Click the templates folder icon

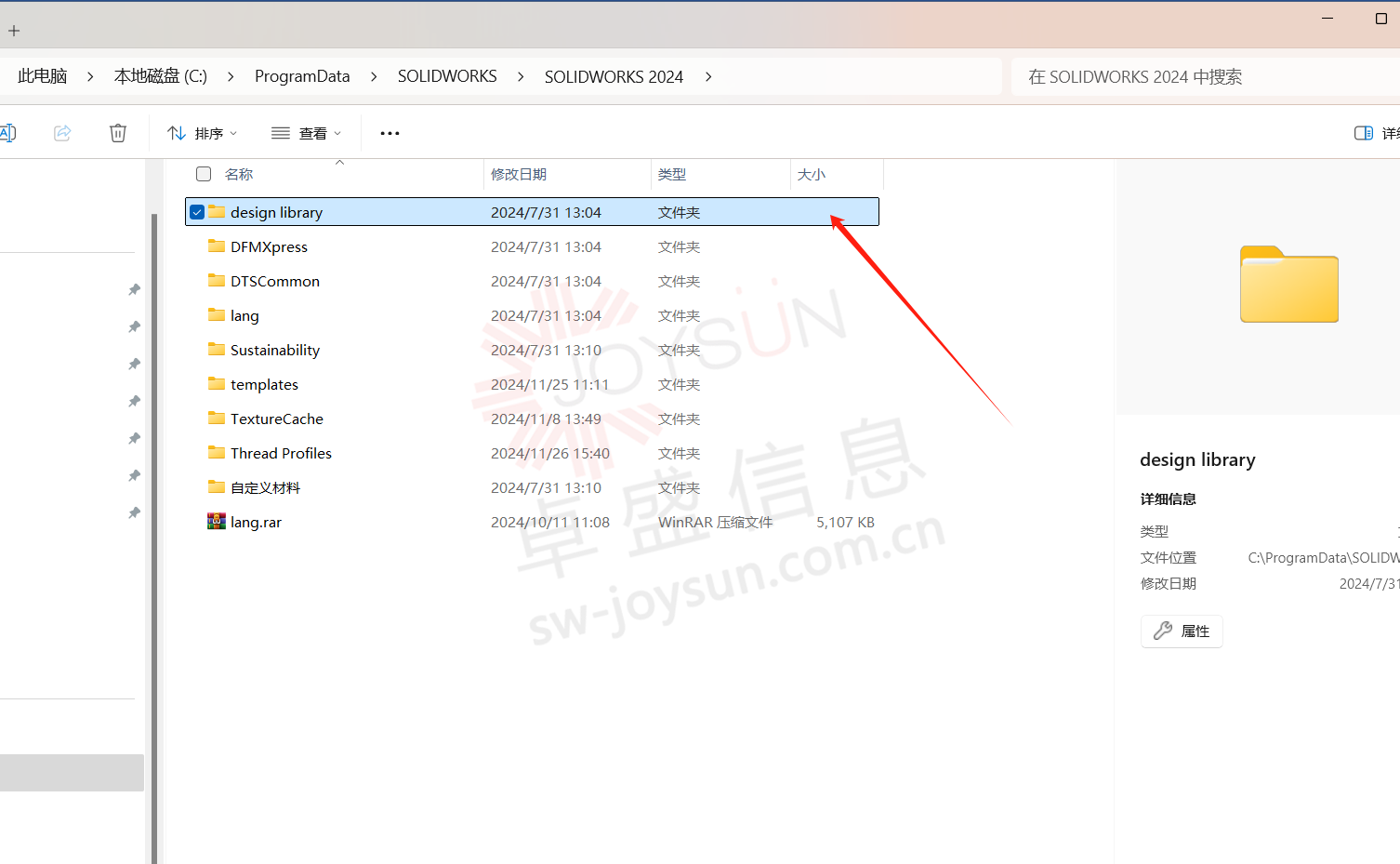click(217, 383)
